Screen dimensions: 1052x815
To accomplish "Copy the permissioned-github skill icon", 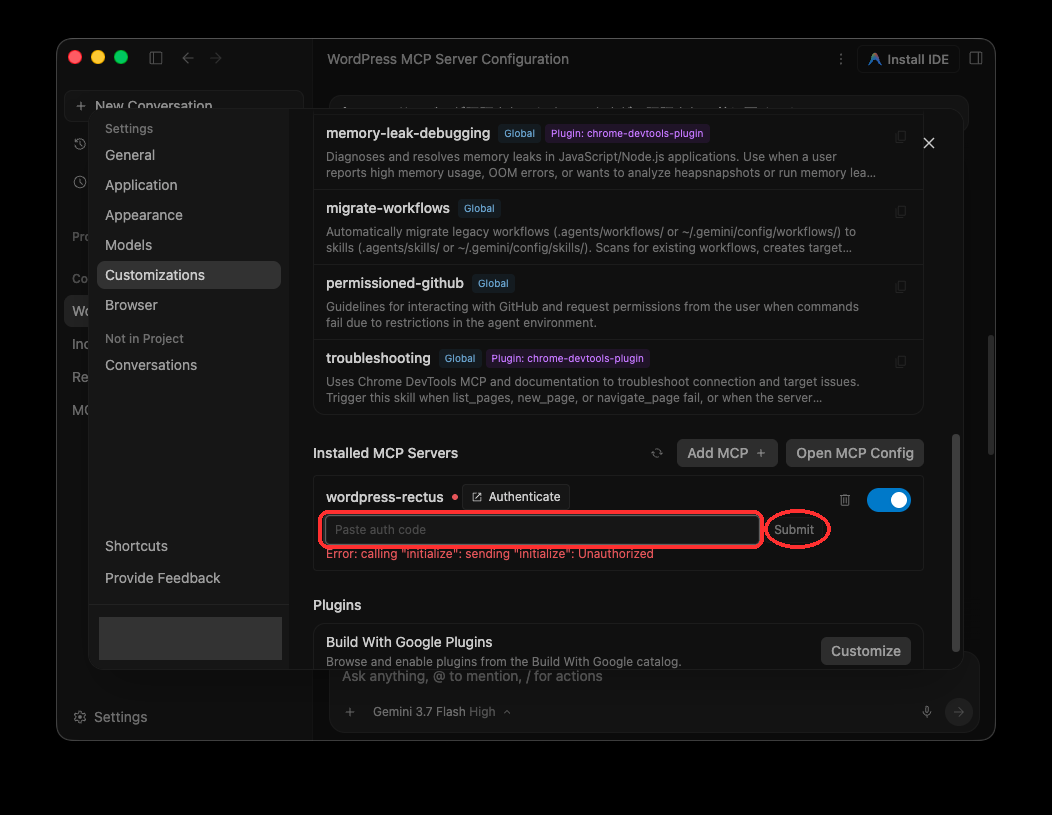I will [901, 287].
